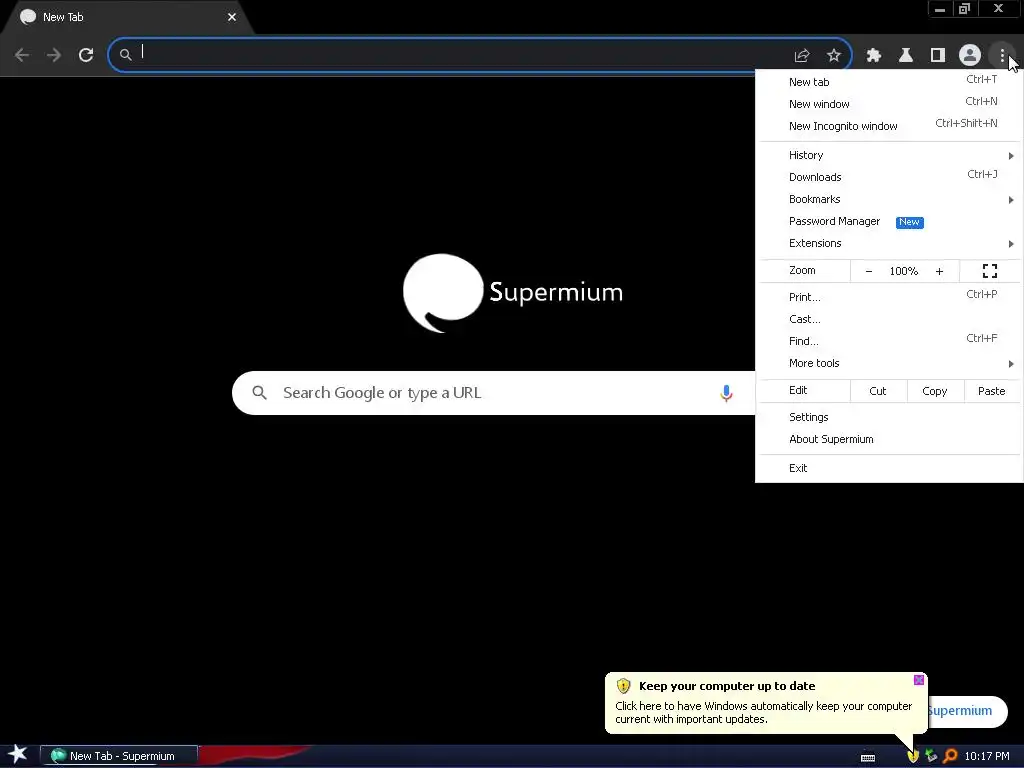Click the magnifier in the Google search box
1024x768 pixels.
coord(259,392)
